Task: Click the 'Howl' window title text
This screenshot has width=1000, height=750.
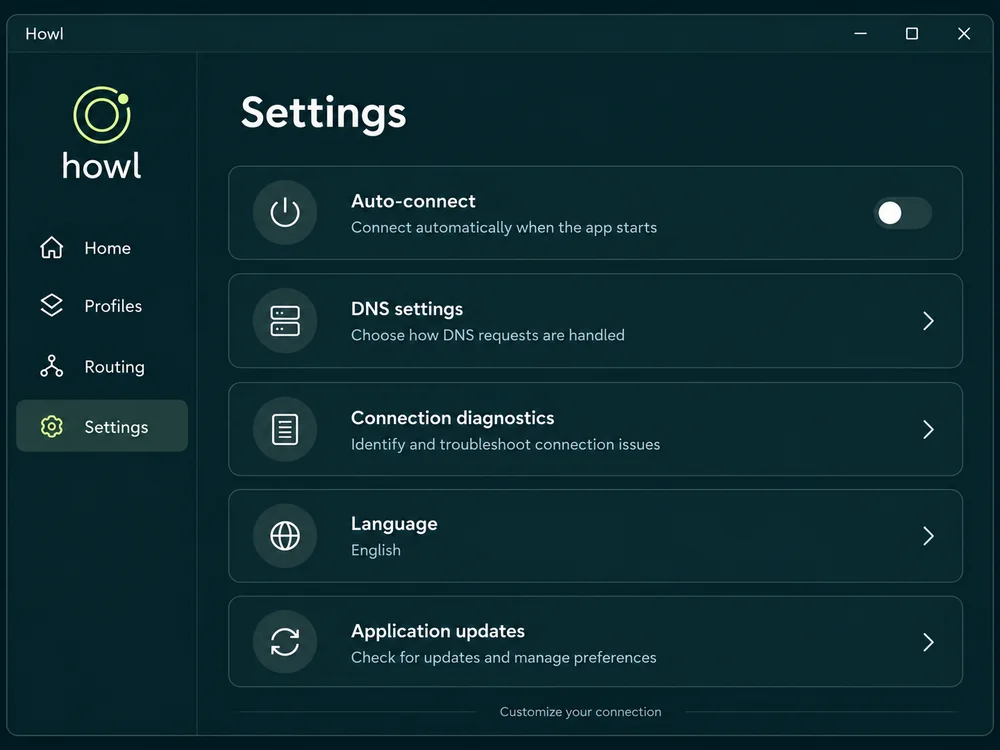Action: point(45,34)
